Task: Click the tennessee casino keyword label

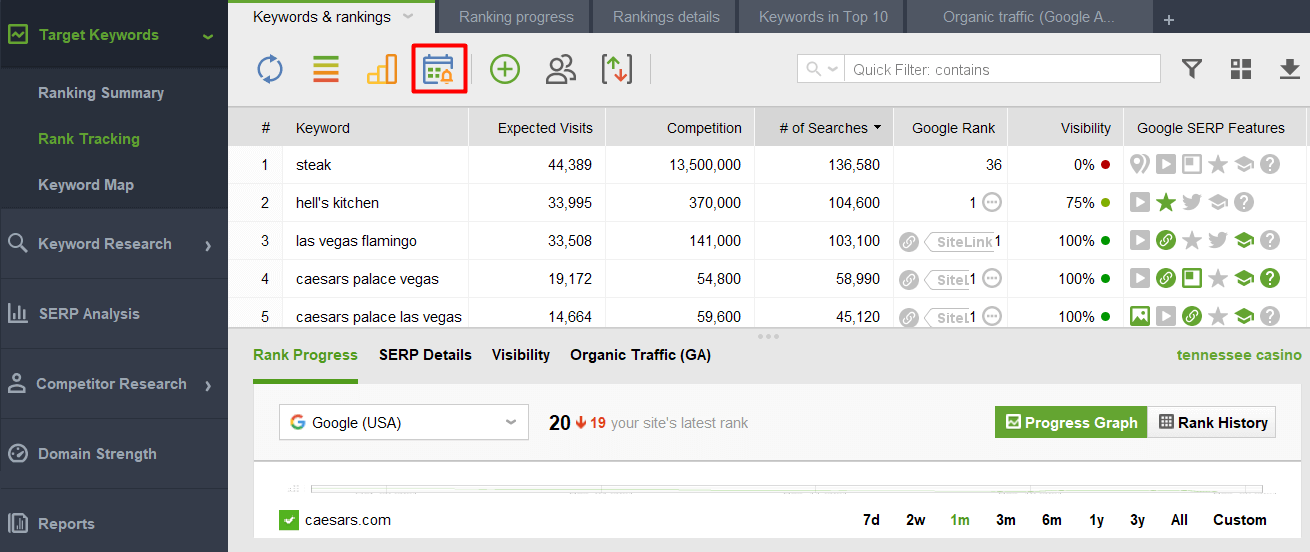Action: (x=1239, y=355)
